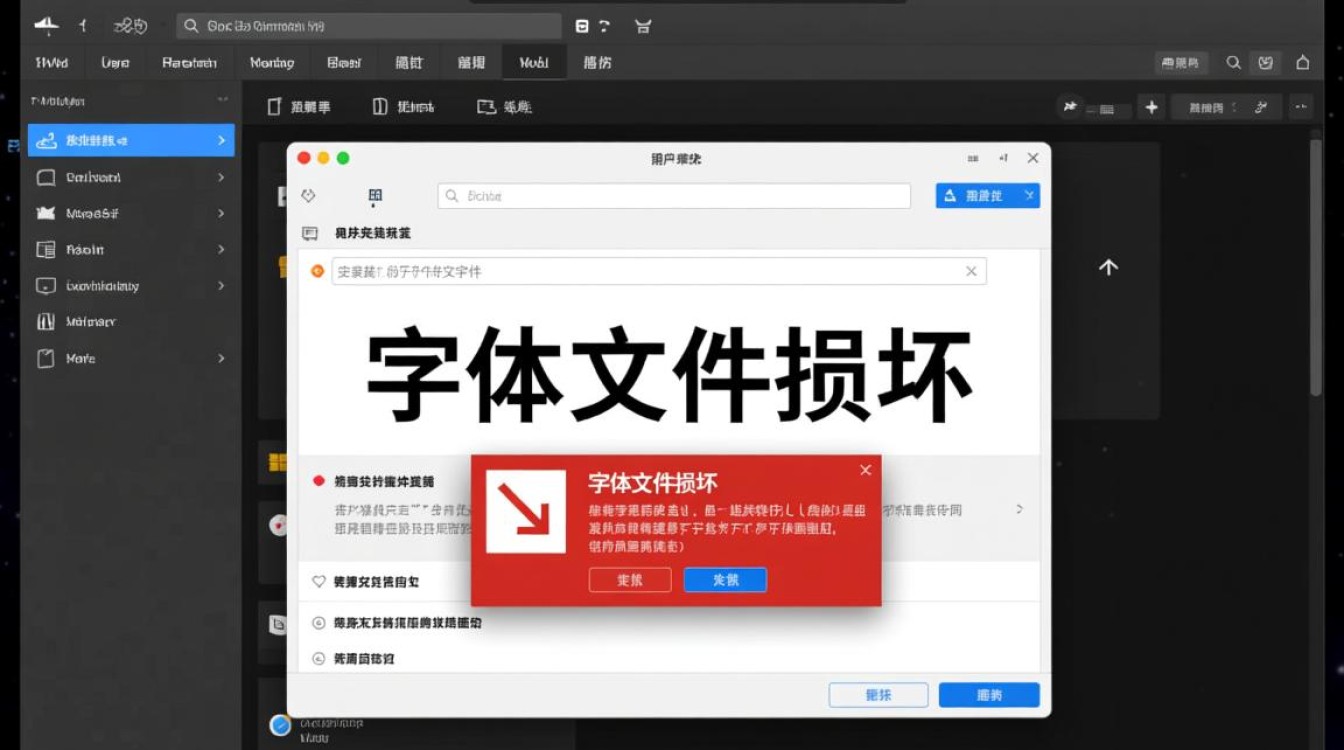Click the ellipsis button in secondary toolbar
This screenshot has height=750, width=1344.
tap(1301, 107)
